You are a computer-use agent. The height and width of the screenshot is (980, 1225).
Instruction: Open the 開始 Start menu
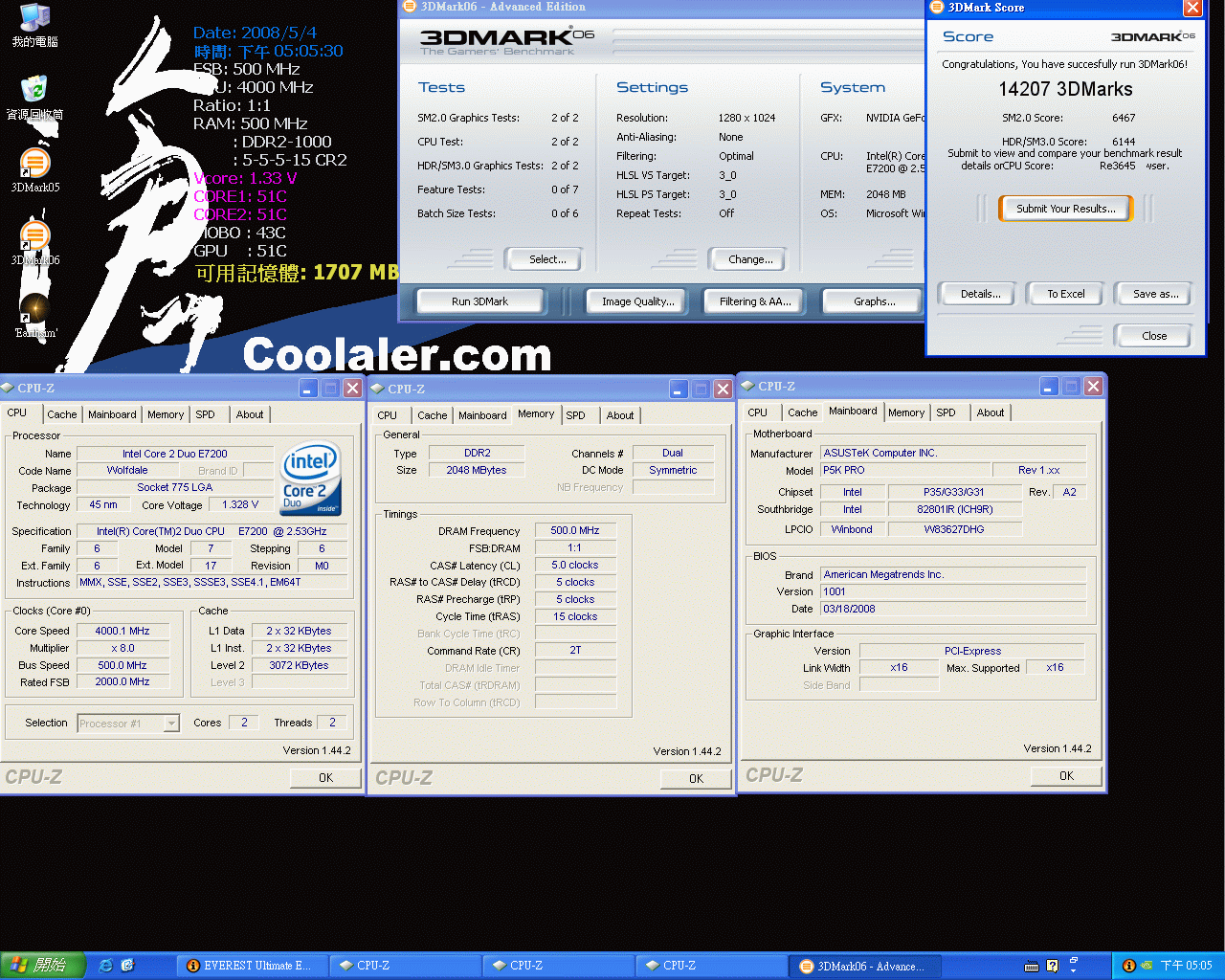coord(43,966)
